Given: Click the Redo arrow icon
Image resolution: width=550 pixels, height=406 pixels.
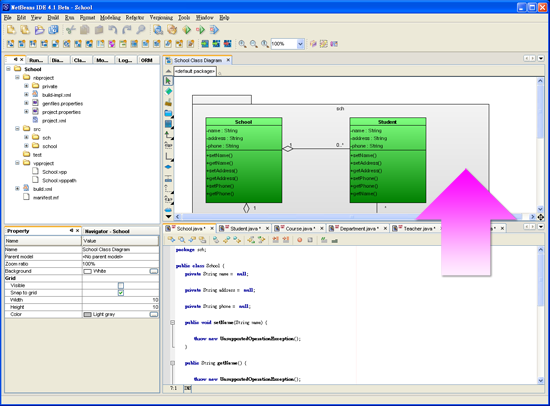Looking at the screenshot, I should click(x=127, y=30).
